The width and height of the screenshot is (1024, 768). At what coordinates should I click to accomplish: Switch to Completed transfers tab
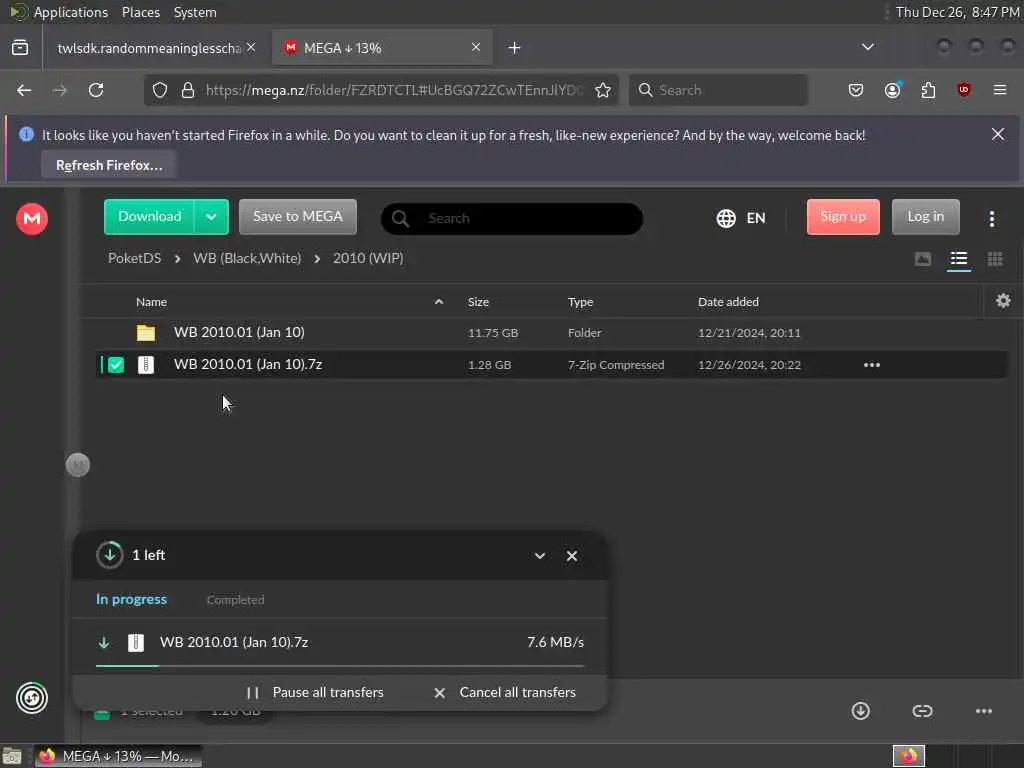pos(235,600)
